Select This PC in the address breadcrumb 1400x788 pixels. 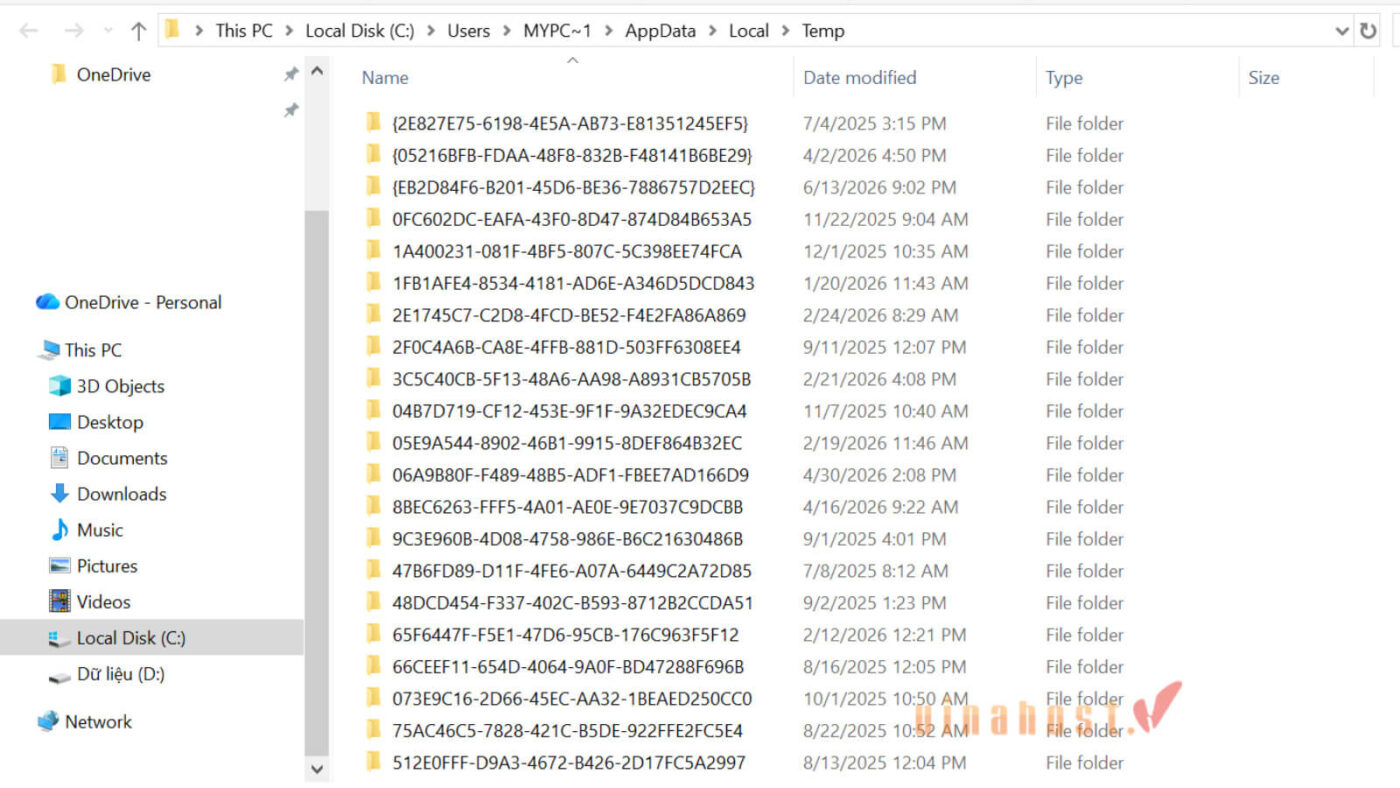(x=244, y=31)
